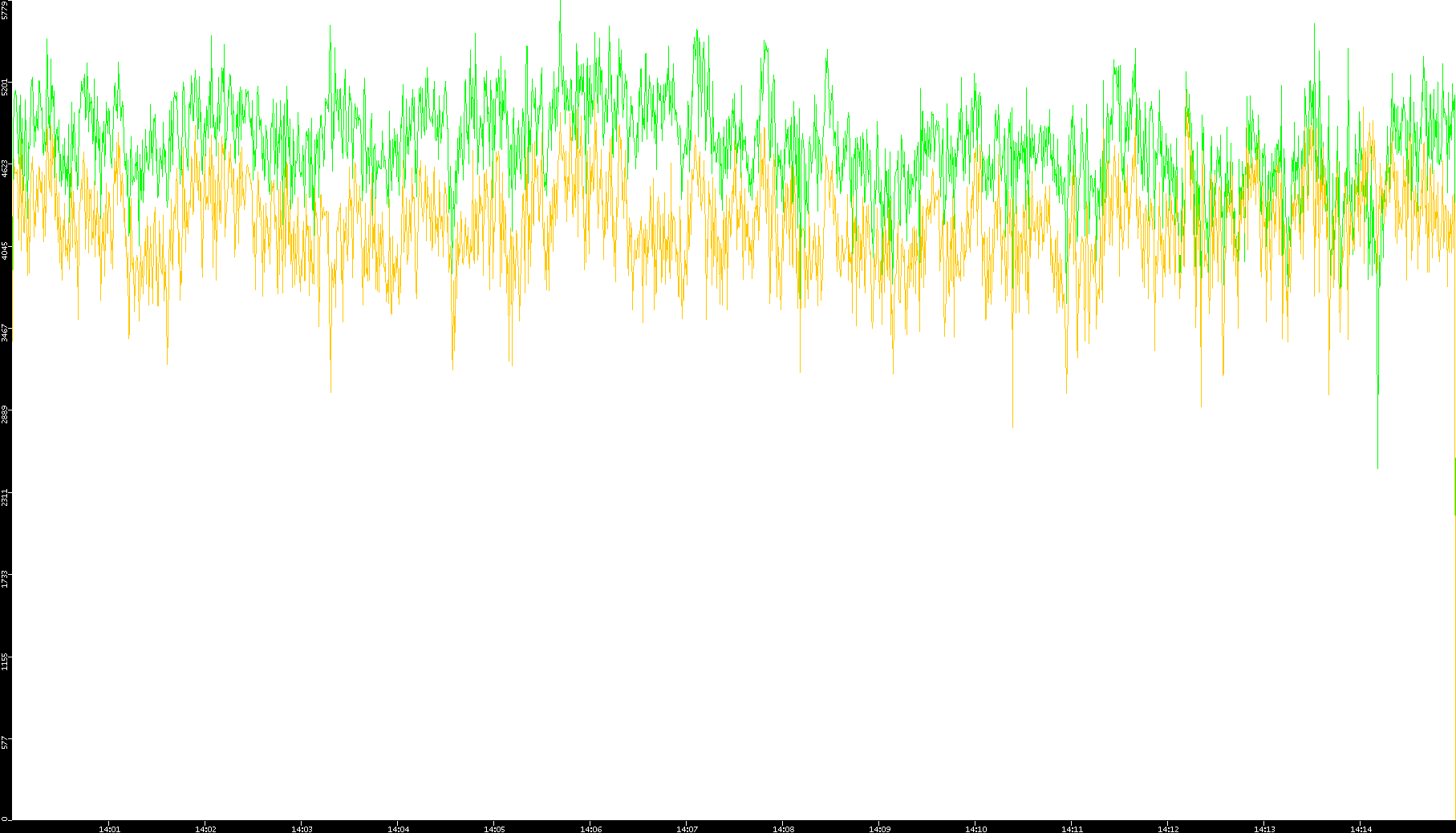Click the 577 y-axis value label
The width and height of the screenshot is (1456, 833).
coord(6,743)
